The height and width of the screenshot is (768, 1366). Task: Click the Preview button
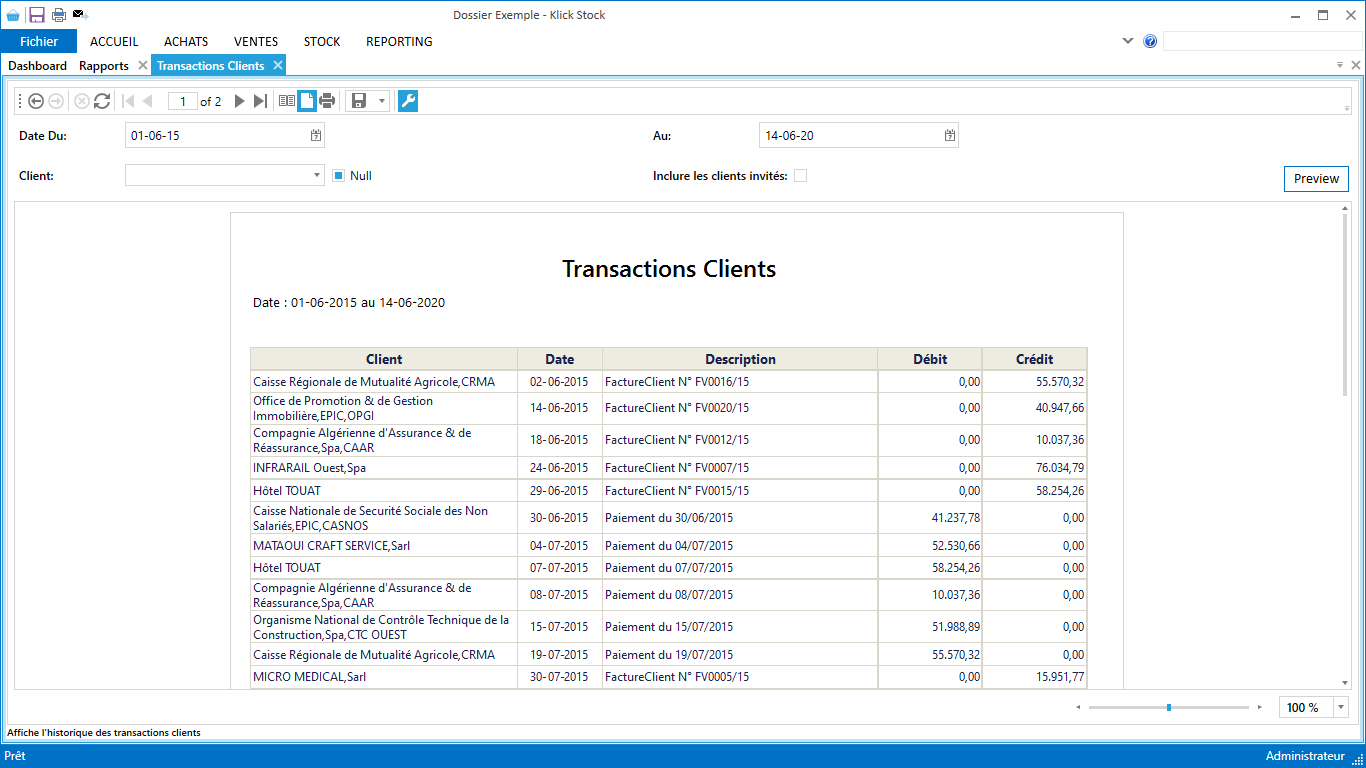pyautogui.click(x=1316, y=179)
